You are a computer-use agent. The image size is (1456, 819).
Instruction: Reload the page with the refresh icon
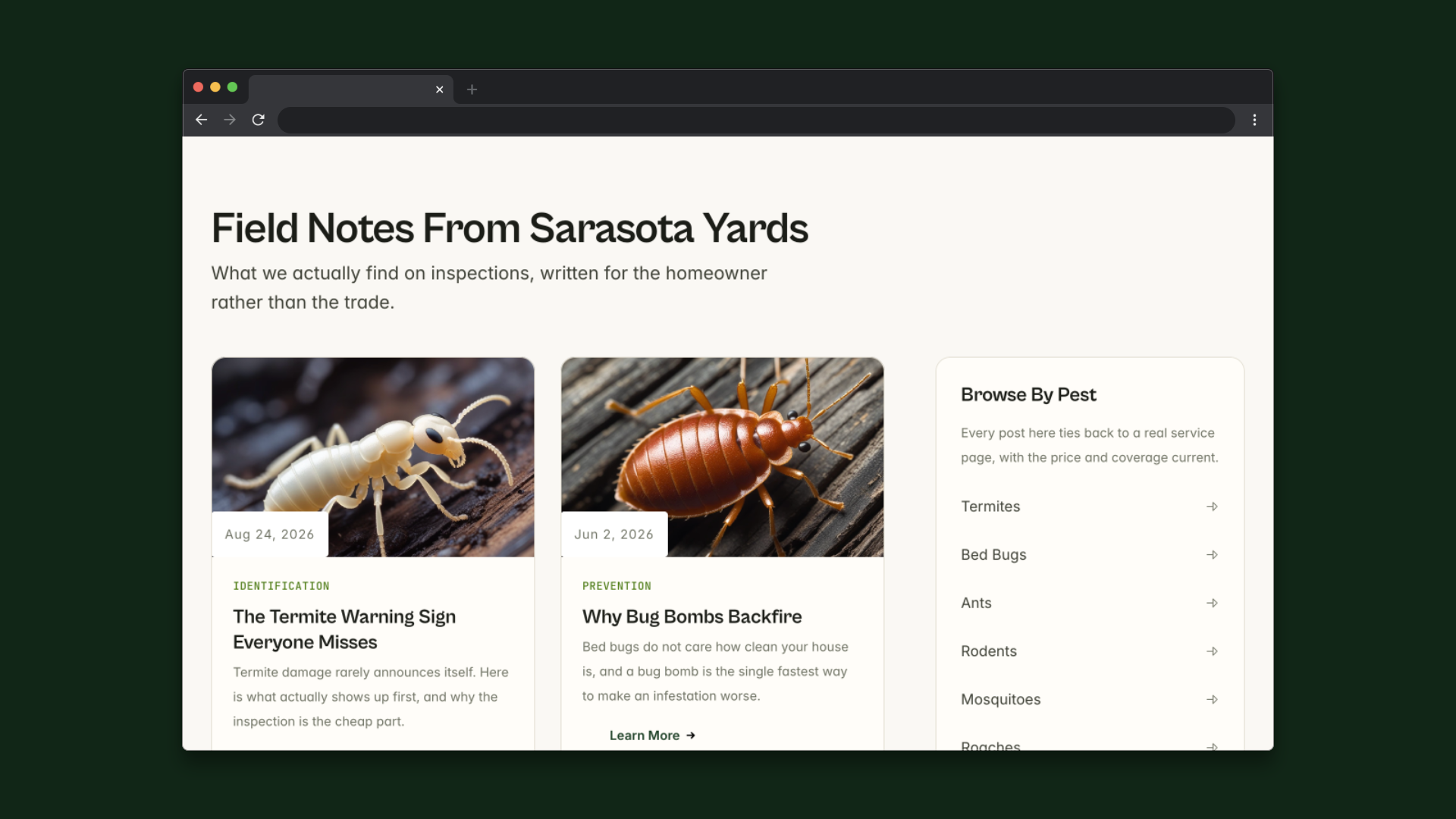tap(259, 120)
